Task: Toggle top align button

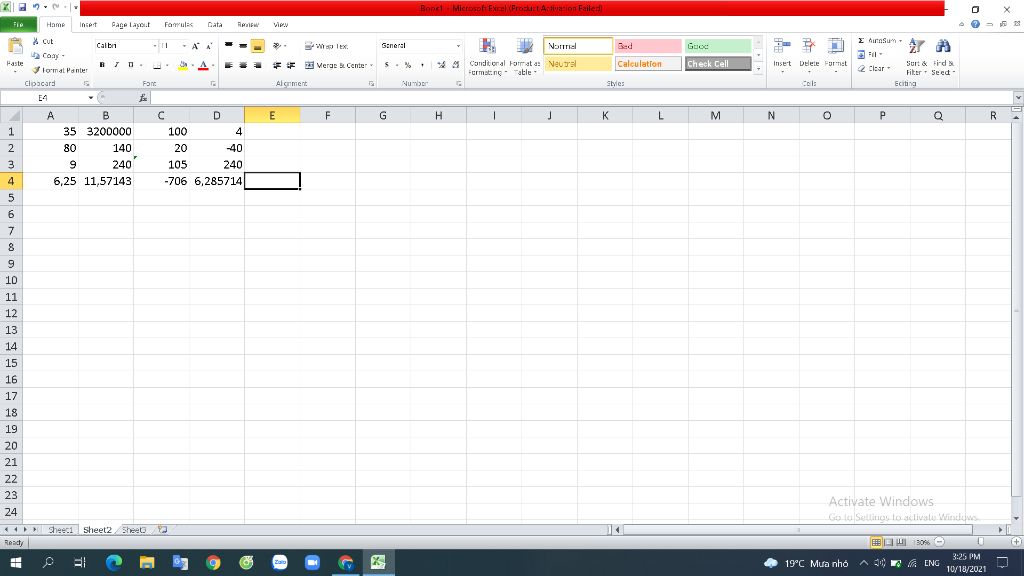Action: [229, 46]
